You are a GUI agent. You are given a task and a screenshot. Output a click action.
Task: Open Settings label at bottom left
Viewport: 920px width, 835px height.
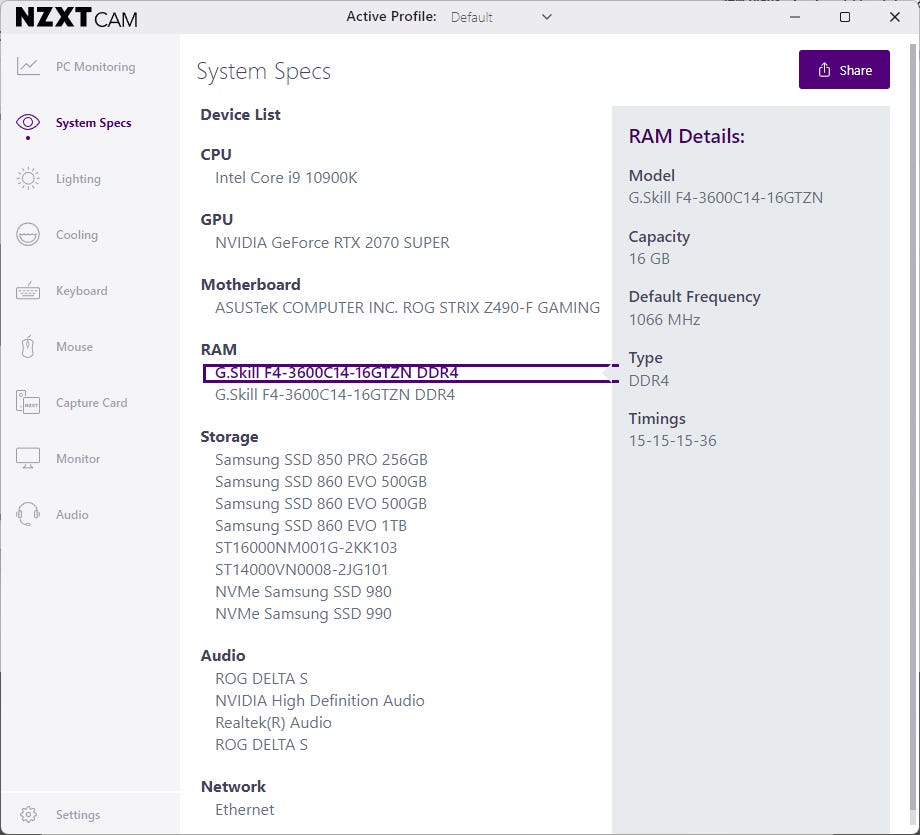click(78, 814)
